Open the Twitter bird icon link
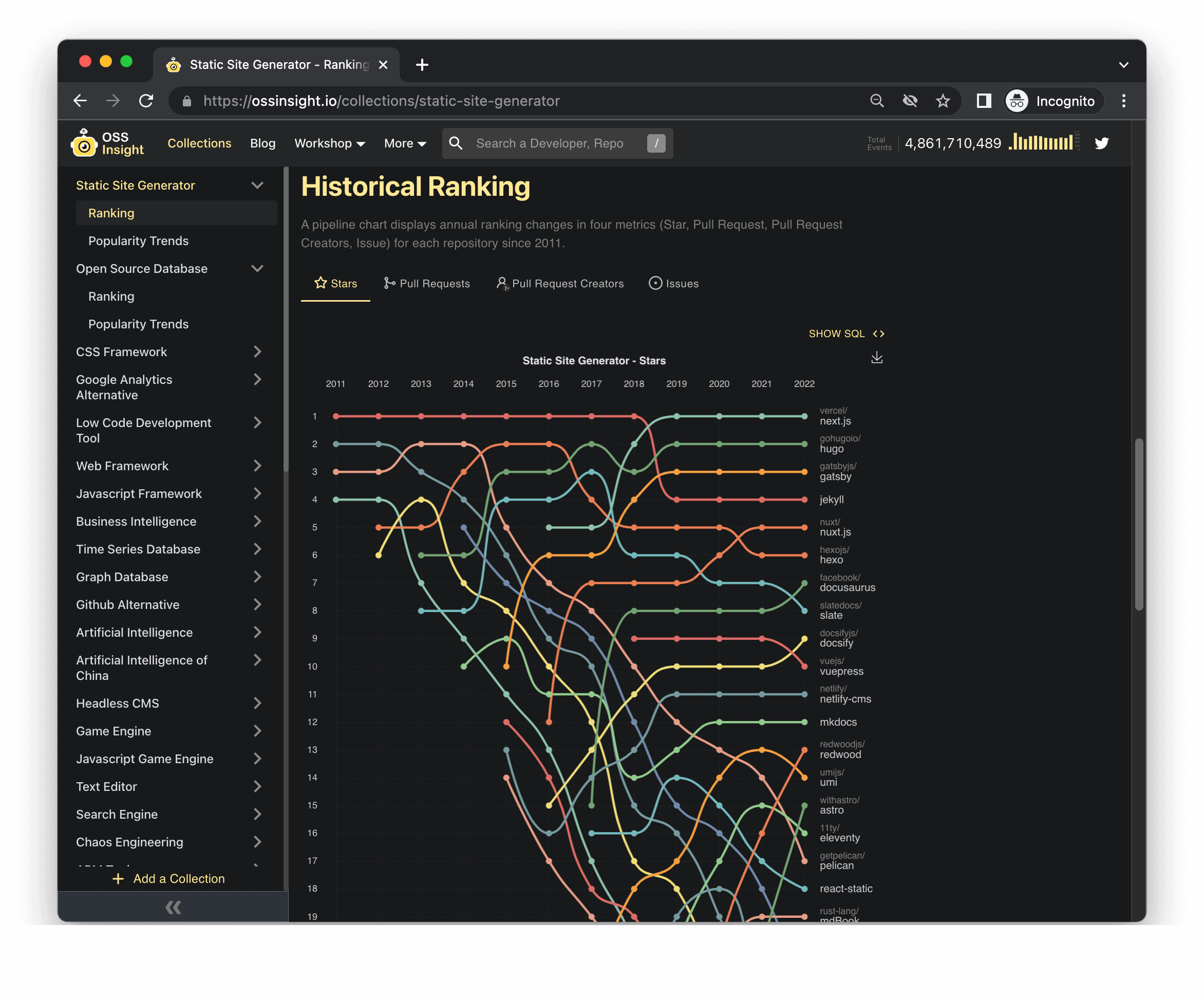 point(1101,143)
